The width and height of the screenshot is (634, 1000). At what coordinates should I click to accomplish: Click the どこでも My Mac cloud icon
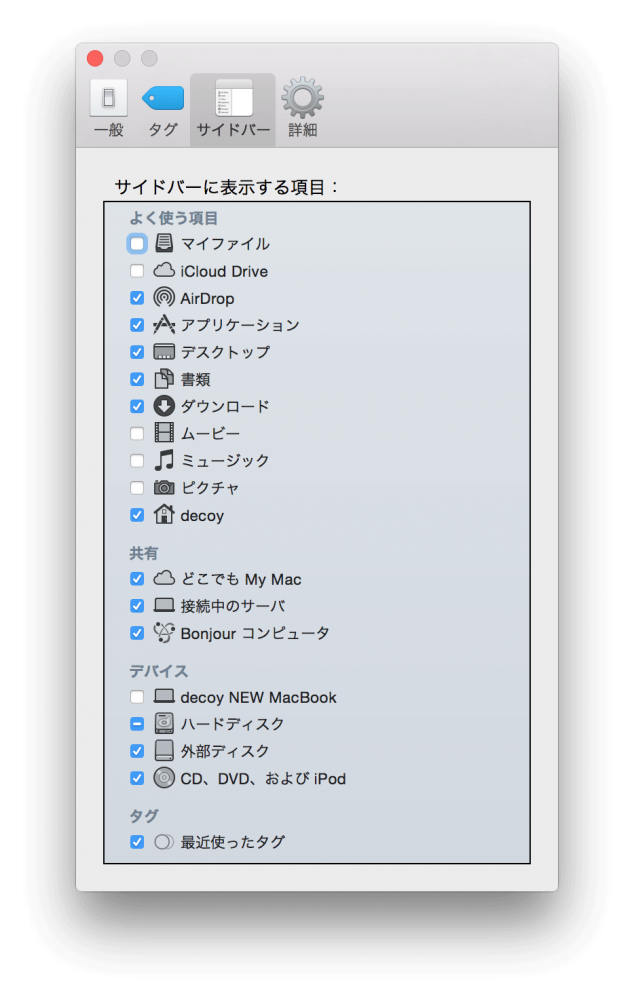[164, 578]
